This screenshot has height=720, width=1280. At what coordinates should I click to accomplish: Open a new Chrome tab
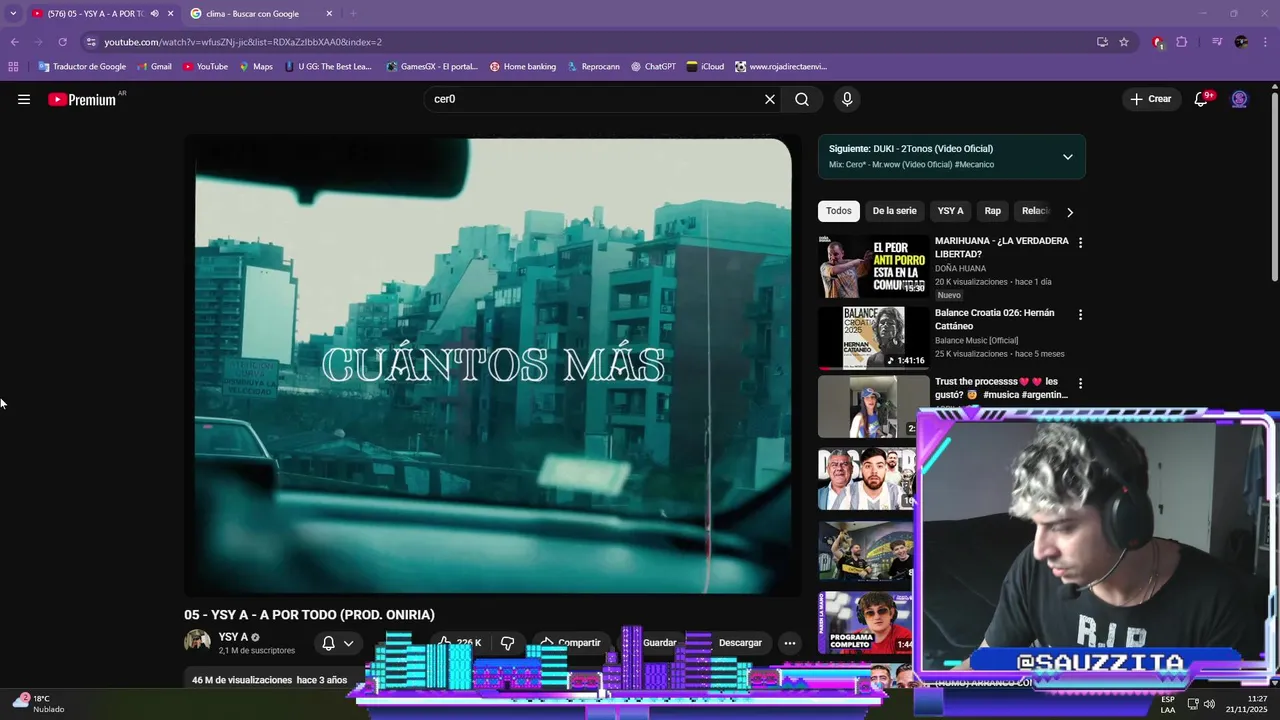tap(353, 14)
